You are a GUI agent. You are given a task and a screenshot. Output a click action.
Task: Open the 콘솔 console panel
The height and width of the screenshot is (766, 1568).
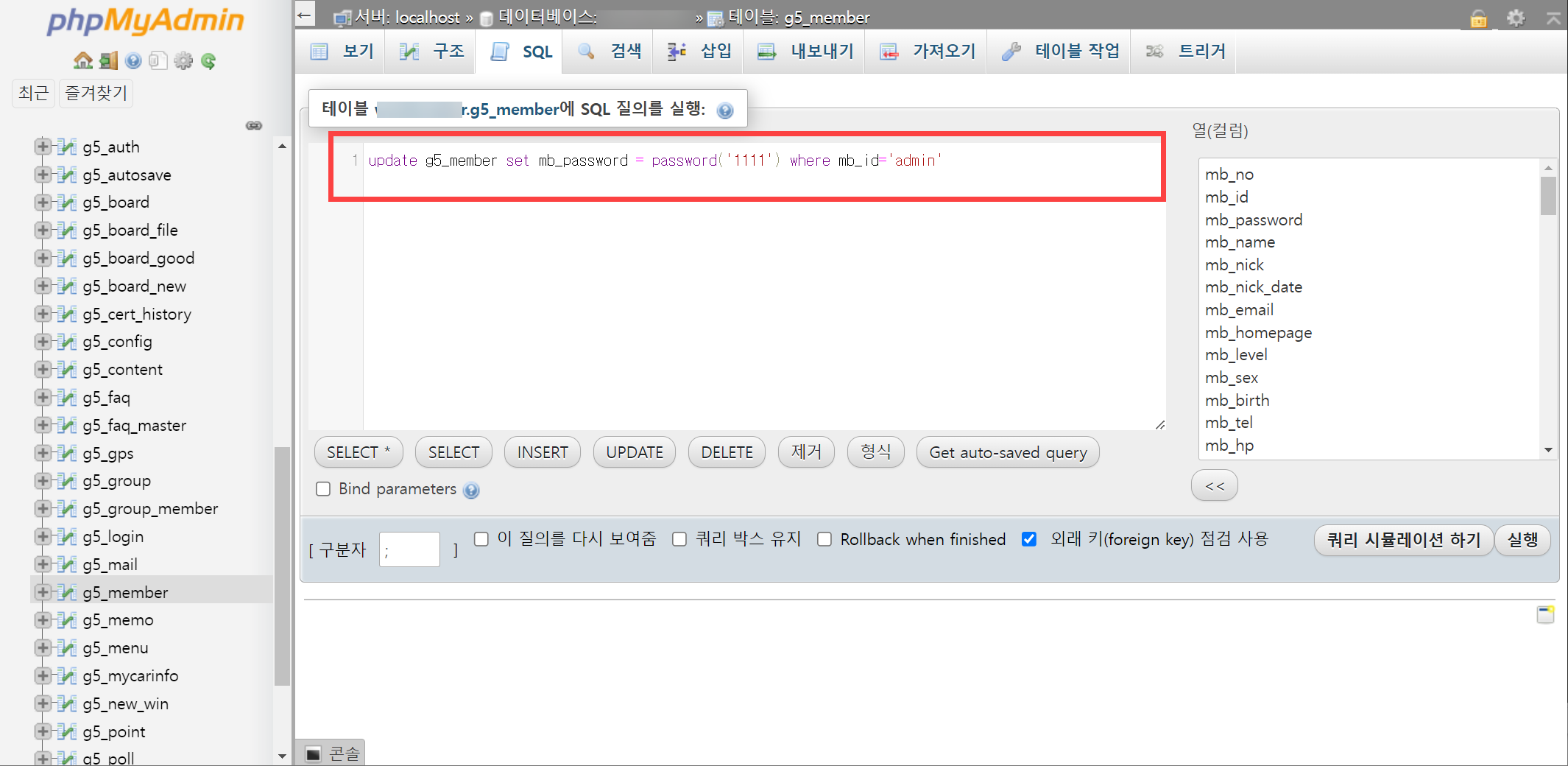[x=331, y=753]
